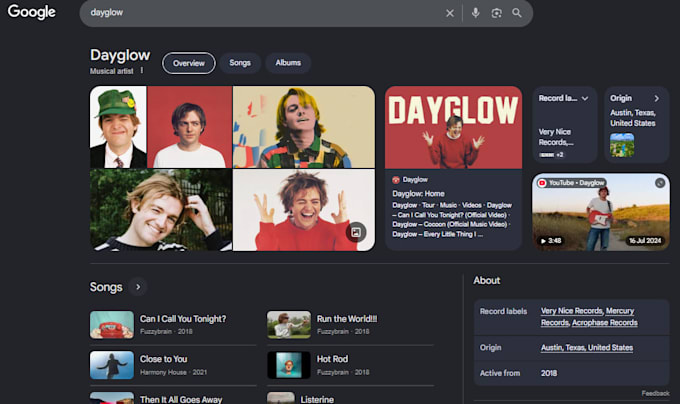Switch to the Songs tab
Screen dimensions: 680x404
click(x=240, y=63)
